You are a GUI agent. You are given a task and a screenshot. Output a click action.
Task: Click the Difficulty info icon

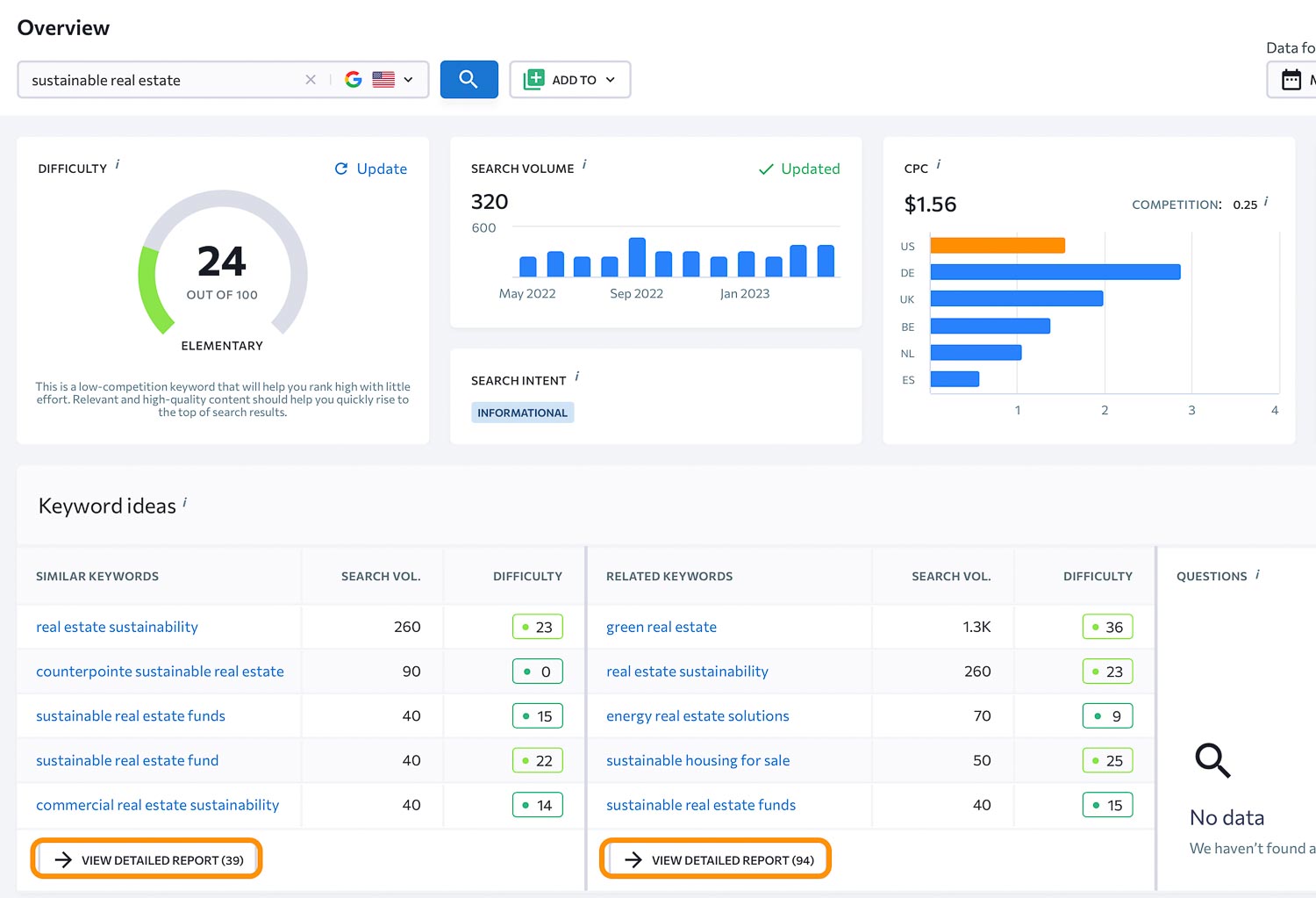[118, 164]
